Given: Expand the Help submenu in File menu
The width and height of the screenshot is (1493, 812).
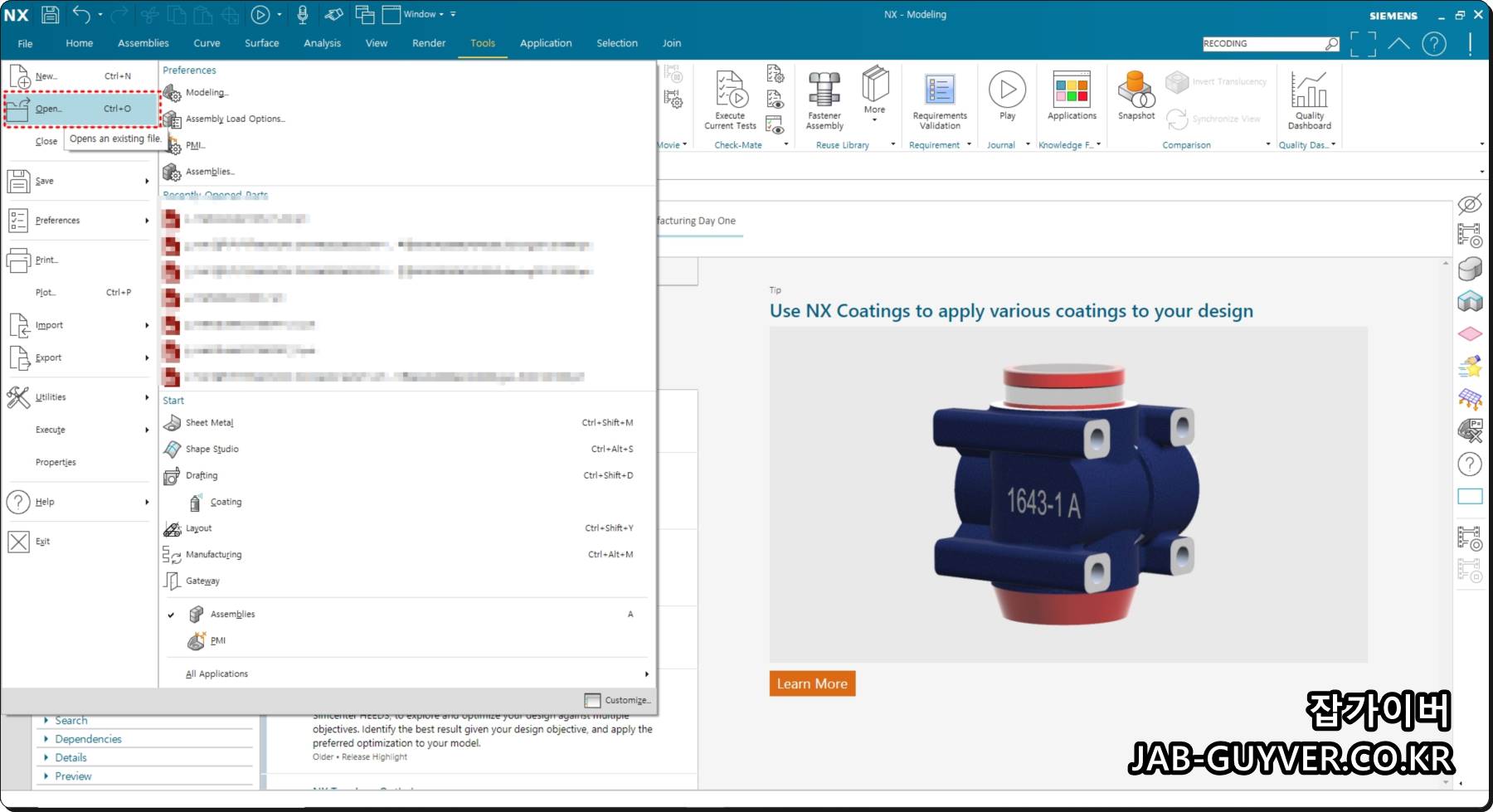Looking at the screenshot, I should (x=80, y=502).
